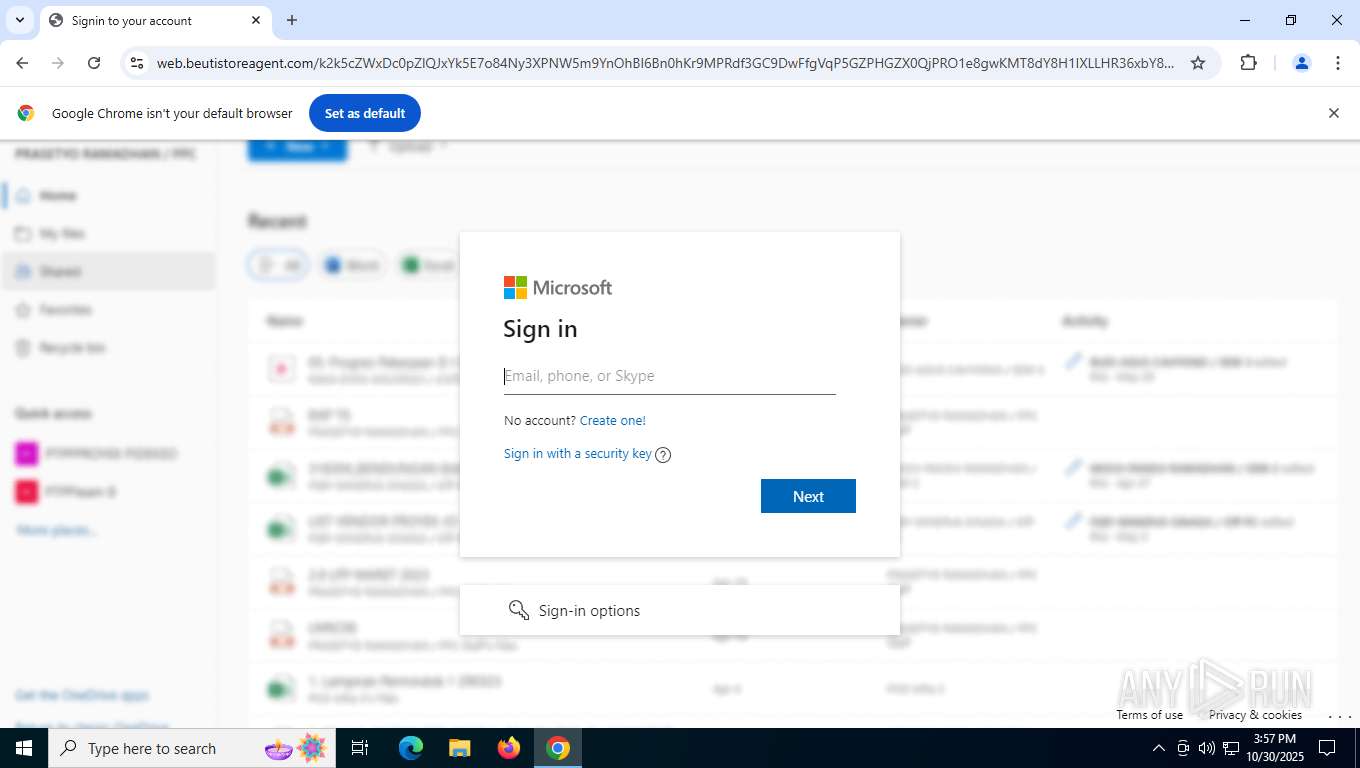The width and height of the screenshot is (1360, 768).
Task: Open the Extensions puzzle icon
Action: click(1248, 63)
